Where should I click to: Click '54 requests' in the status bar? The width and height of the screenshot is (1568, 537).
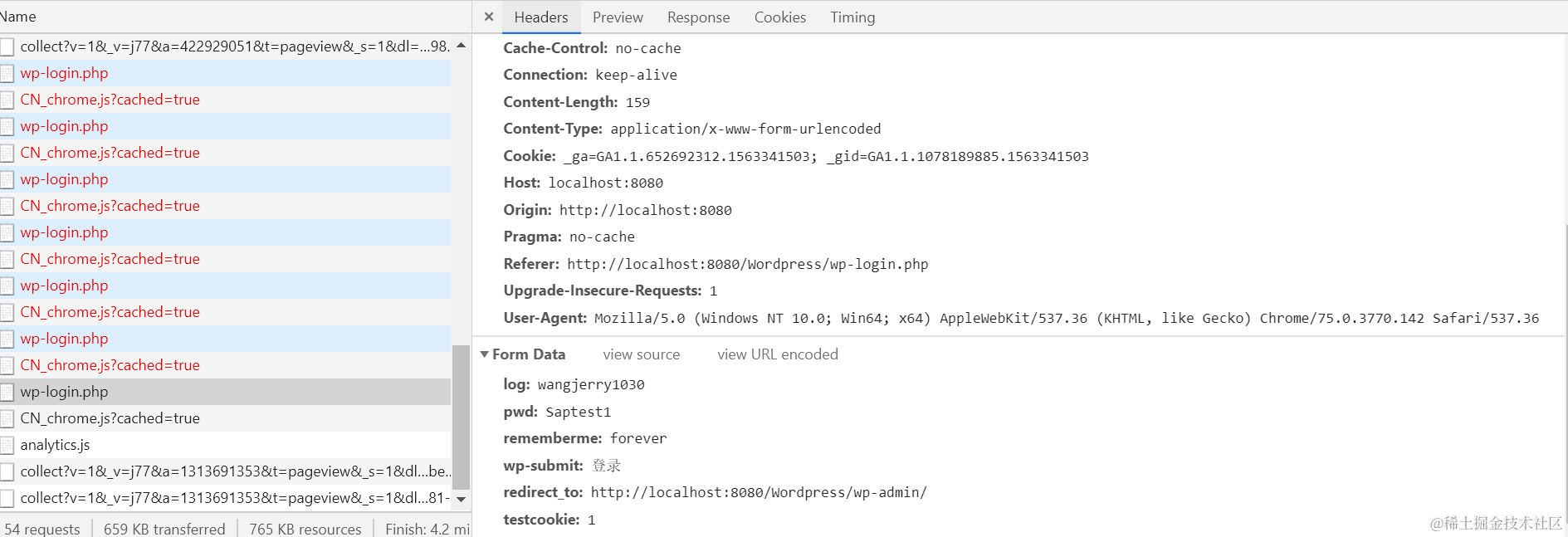coord(42,529)
